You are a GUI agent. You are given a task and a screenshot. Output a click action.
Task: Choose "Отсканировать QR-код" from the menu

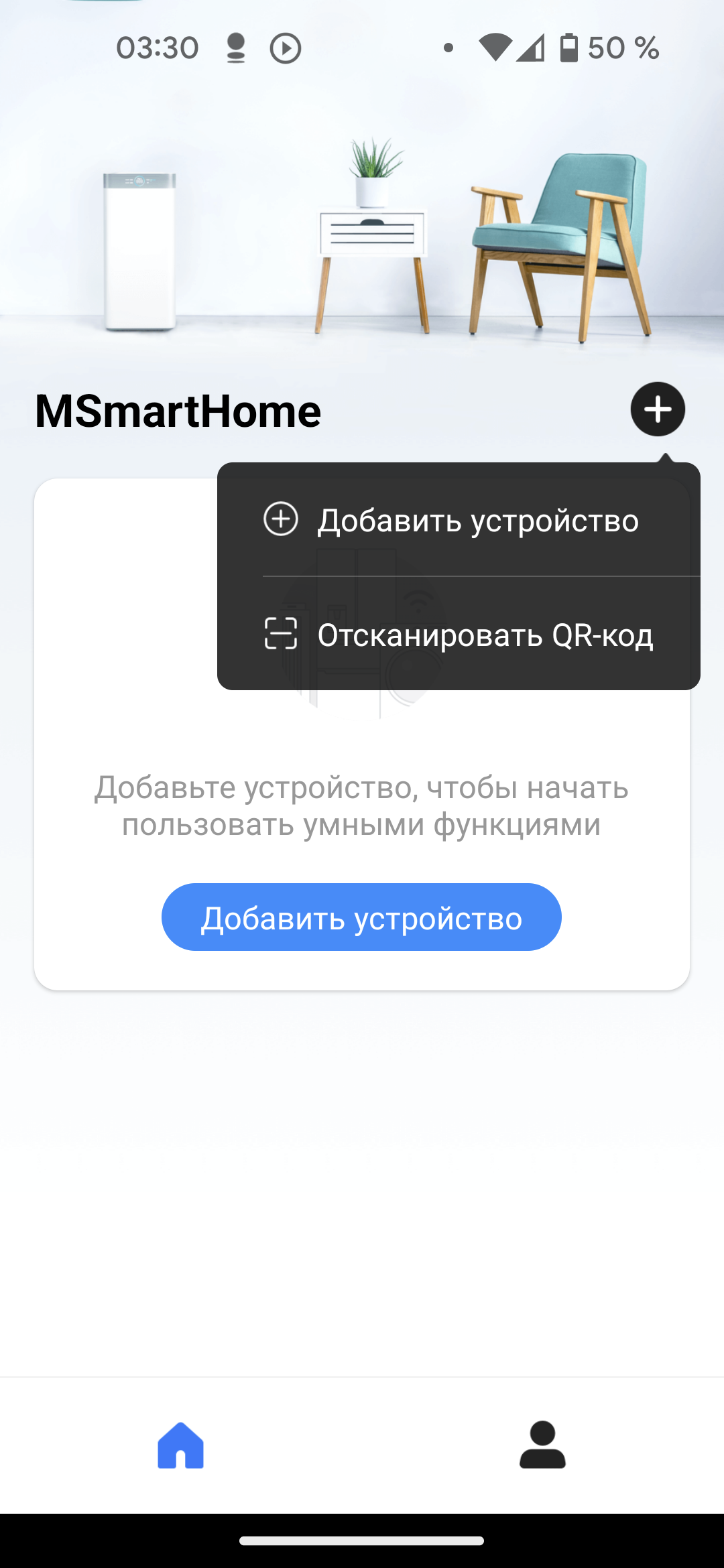click(x=485, y=635)
